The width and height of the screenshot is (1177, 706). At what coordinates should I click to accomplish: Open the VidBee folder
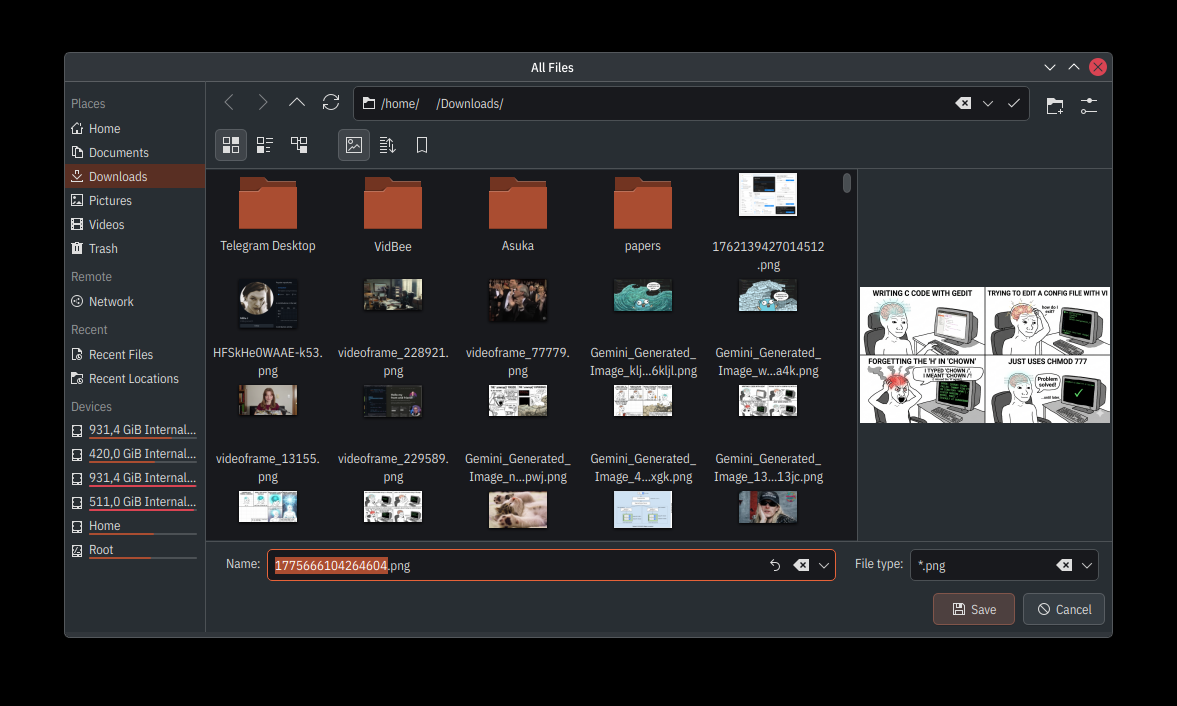[x=393, y=214]
